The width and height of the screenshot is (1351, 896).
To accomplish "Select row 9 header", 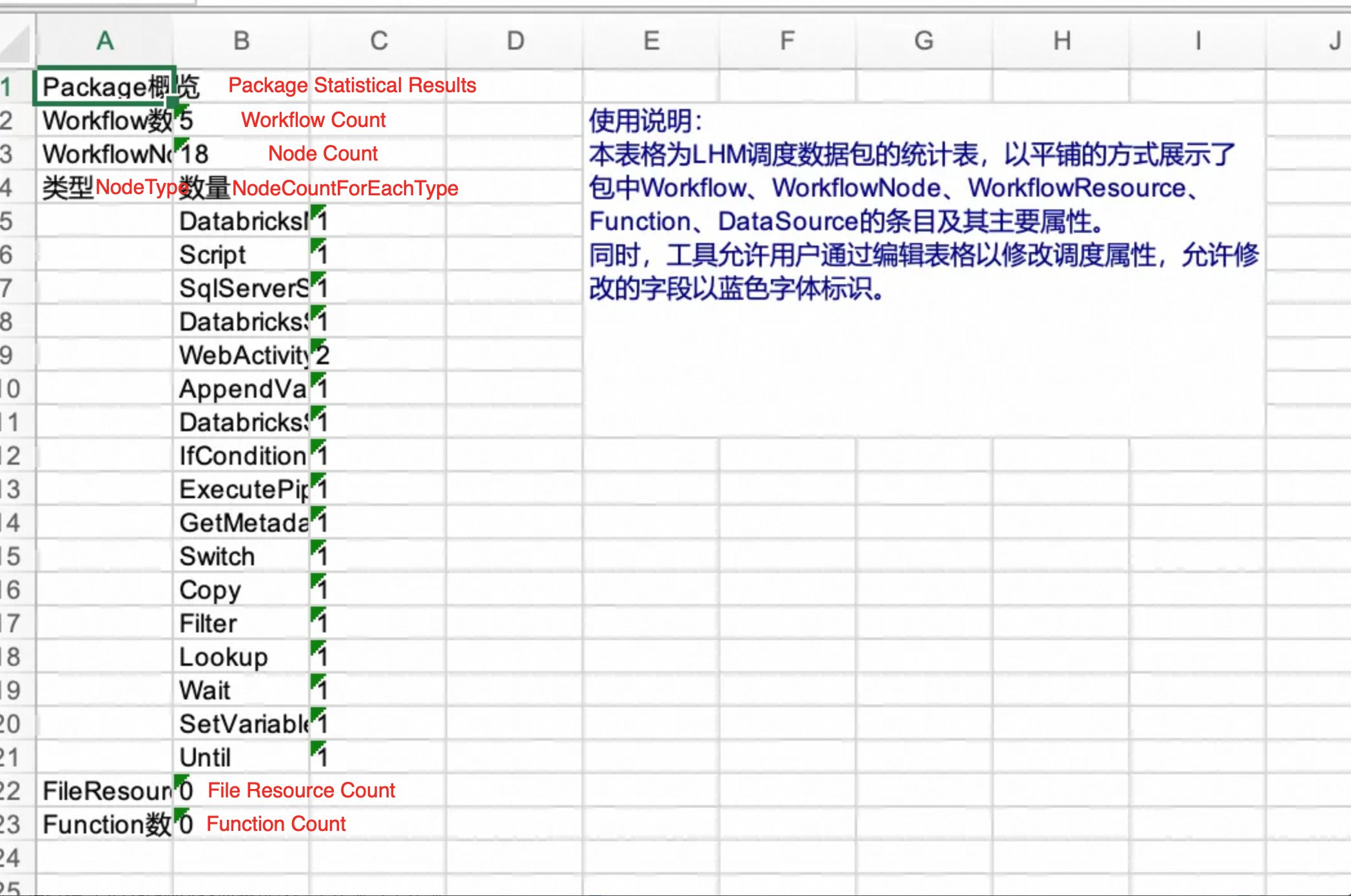I will point(16,355).
